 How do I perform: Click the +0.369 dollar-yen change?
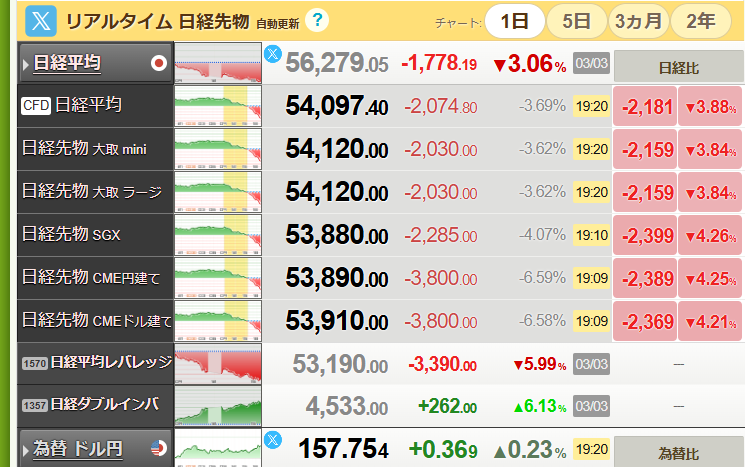coord(443,449)
